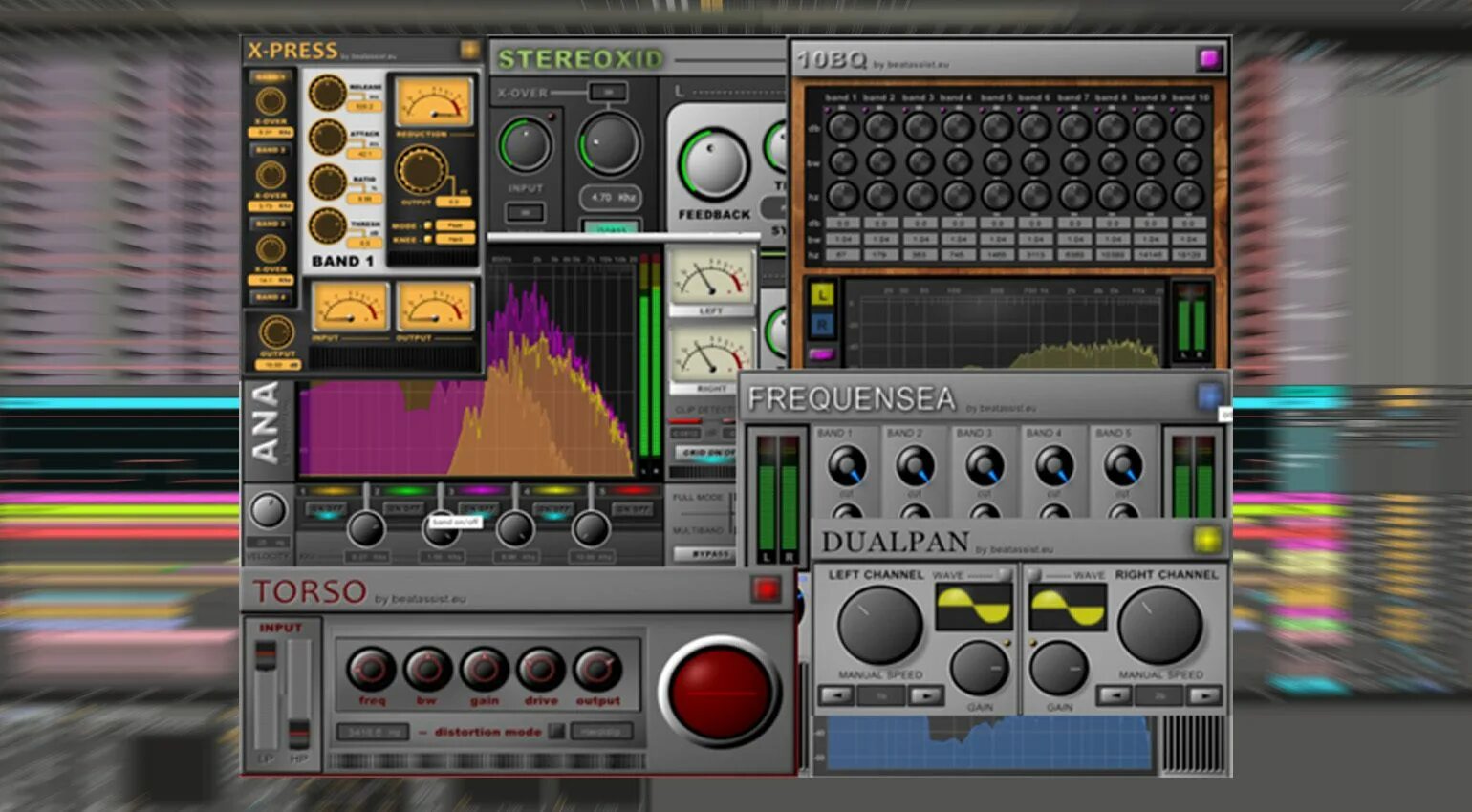
Task: Click the RELEASE knob in X-PRESS
Action: click(x=328, y=93)
